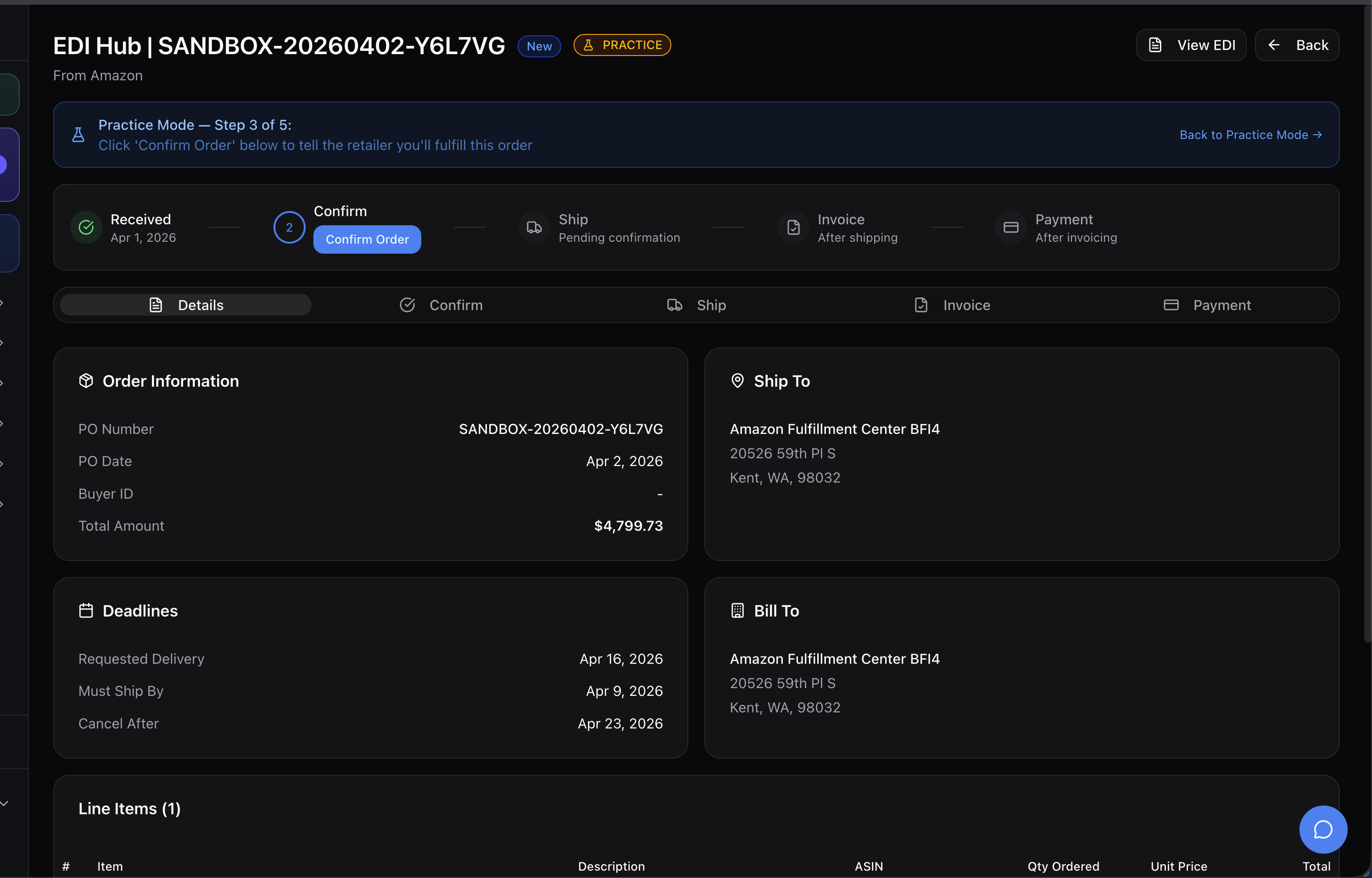Click the Deadlines calendar icon
This screenshot has width=1372, height=878.
[x=86, y=611]
